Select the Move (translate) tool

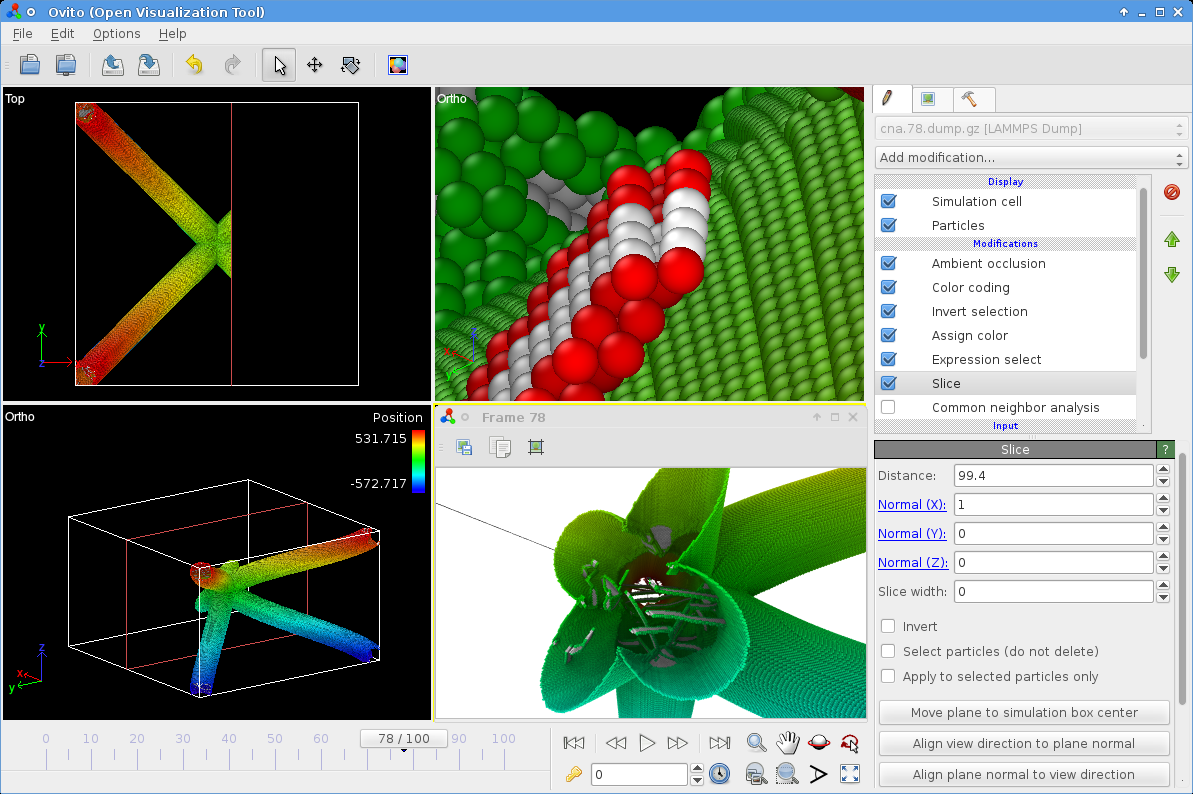pyautogui.click(x=315, y=66)
